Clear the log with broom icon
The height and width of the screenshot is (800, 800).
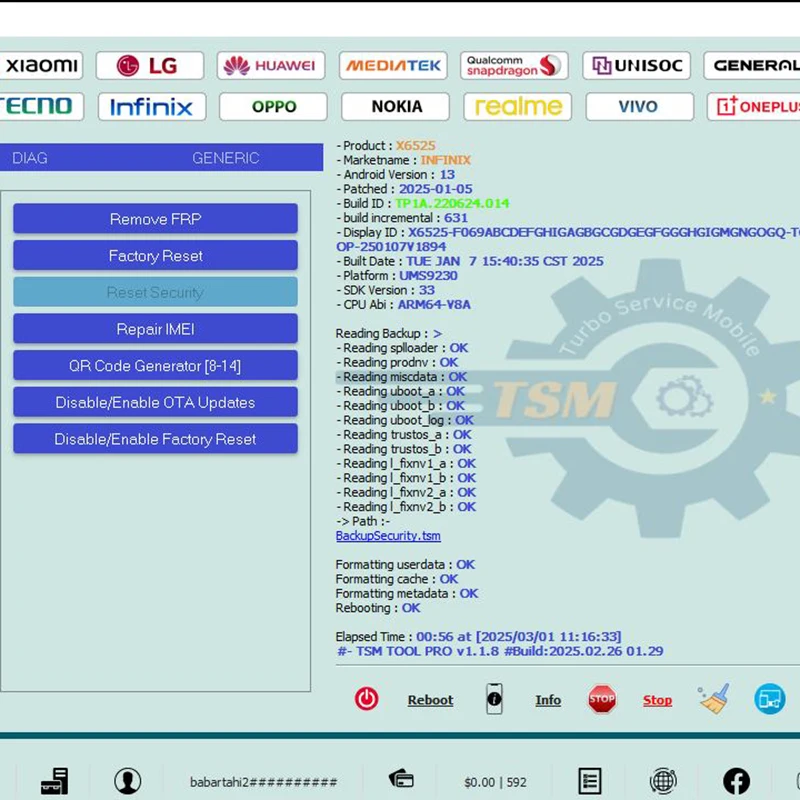click(714, 699)
